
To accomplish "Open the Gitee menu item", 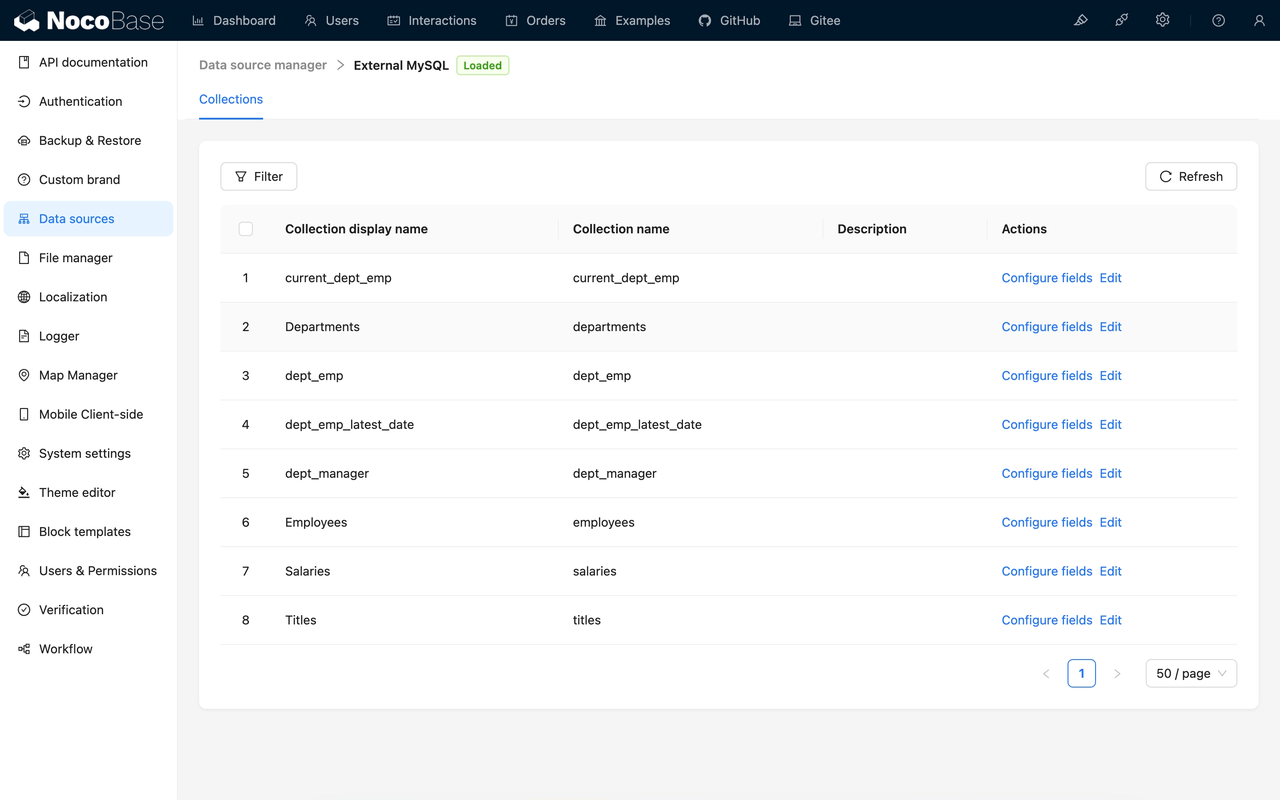I will click(x=815, y=20).
